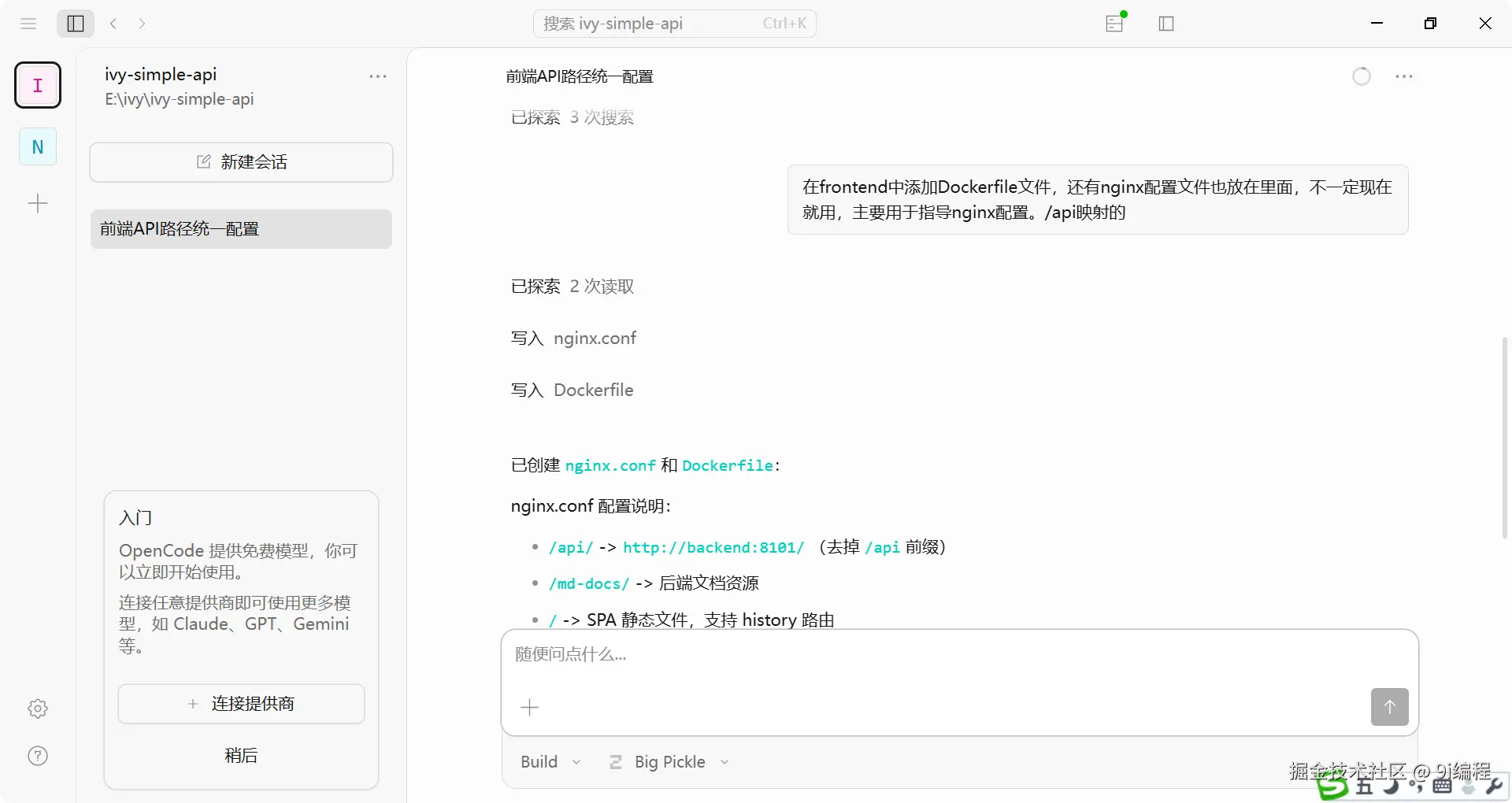Click the 新建会话 button

(241, 162)
